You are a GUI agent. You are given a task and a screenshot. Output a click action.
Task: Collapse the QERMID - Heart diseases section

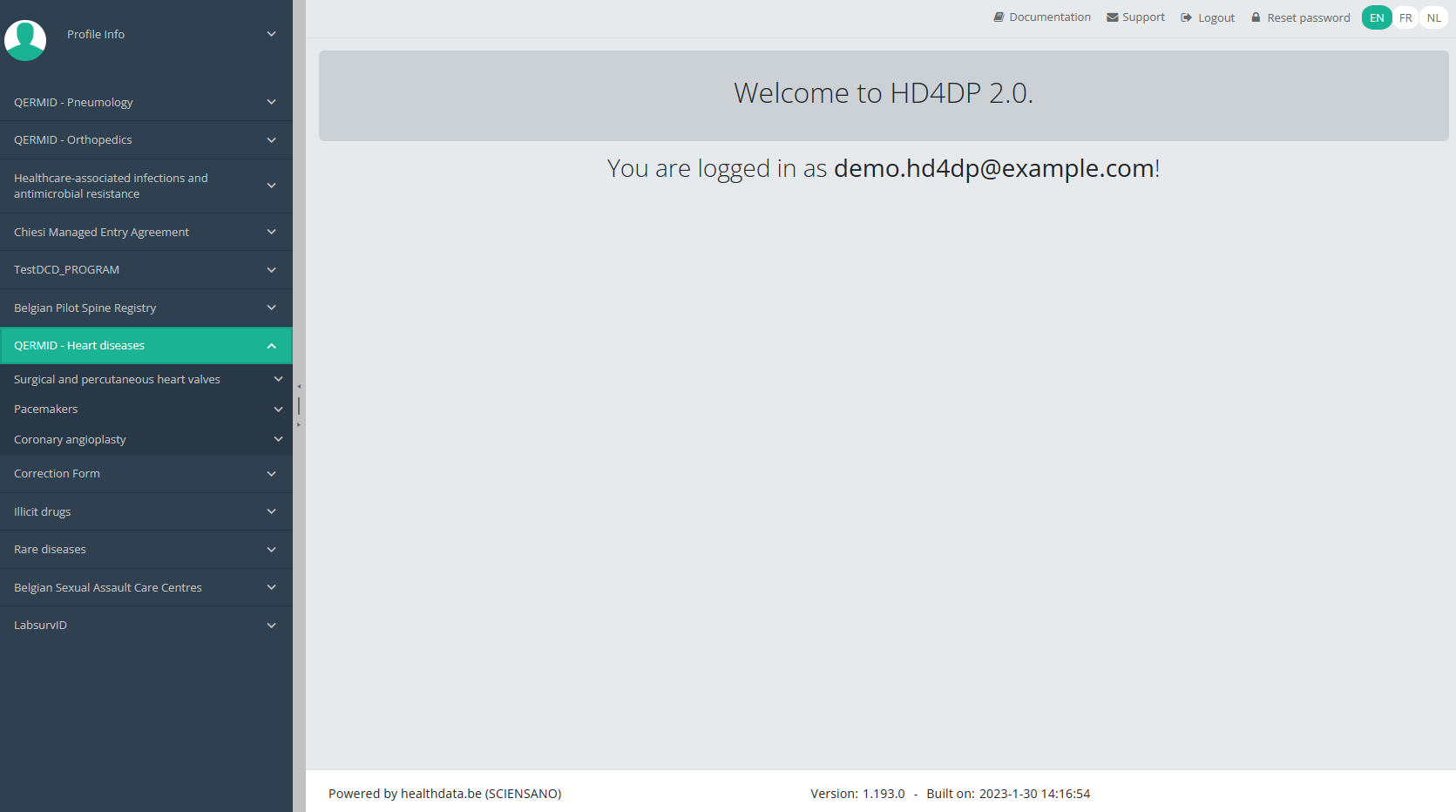coord(271,346)
